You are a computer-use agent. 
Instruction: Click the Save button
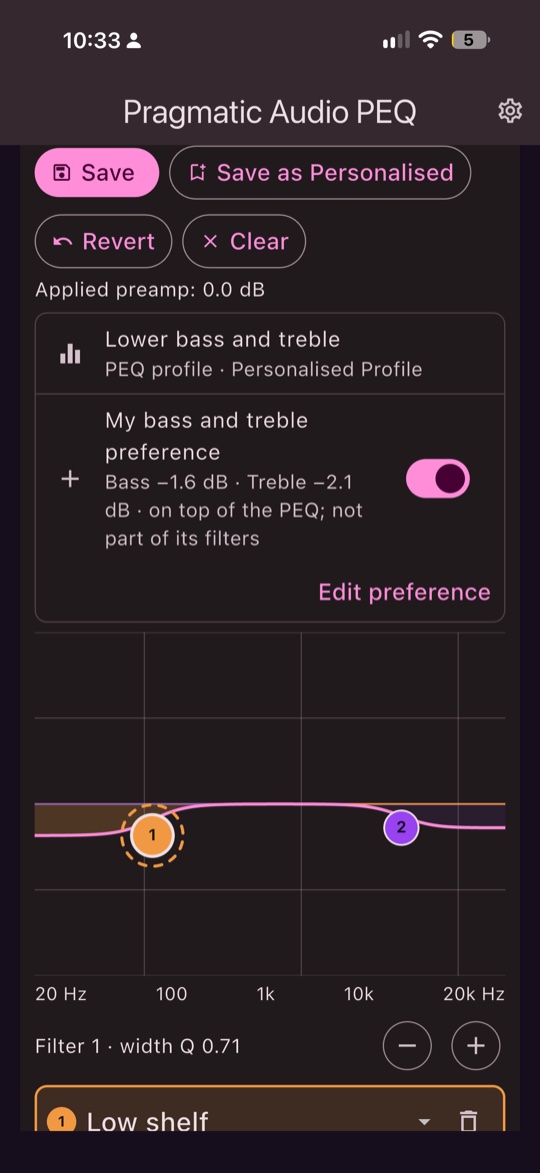pos(96,173)
